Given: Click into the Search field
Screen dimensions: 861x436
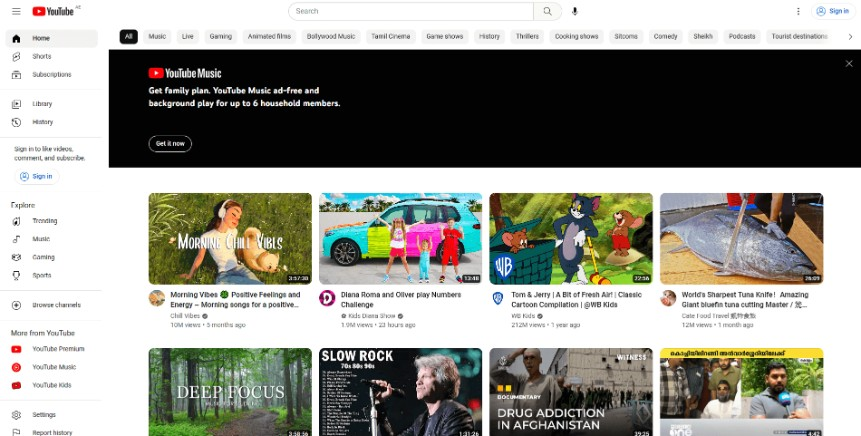Looking at the screenshot, I should tap(411, 11).
